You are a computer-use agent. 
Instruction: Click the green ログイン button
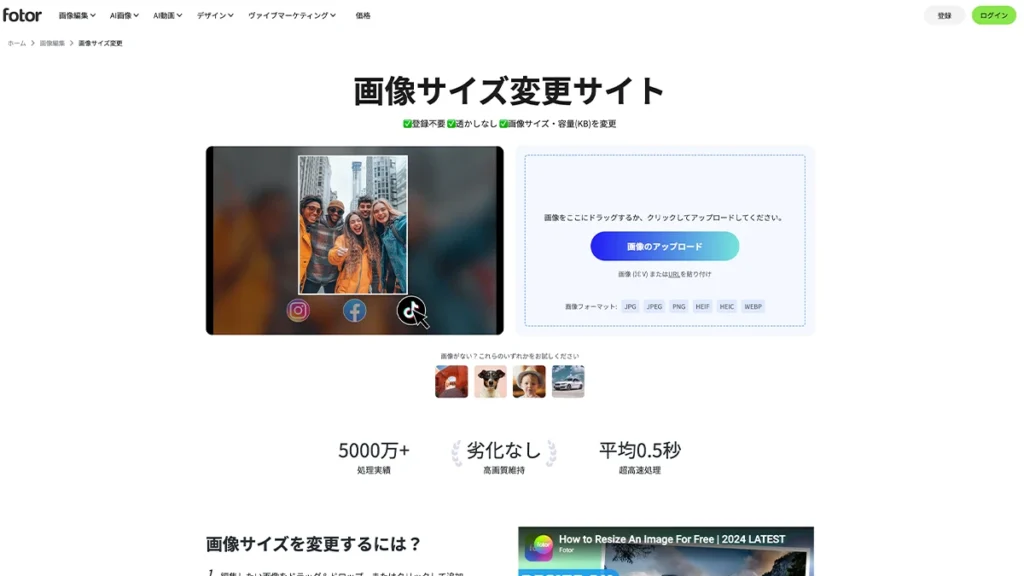993,16
